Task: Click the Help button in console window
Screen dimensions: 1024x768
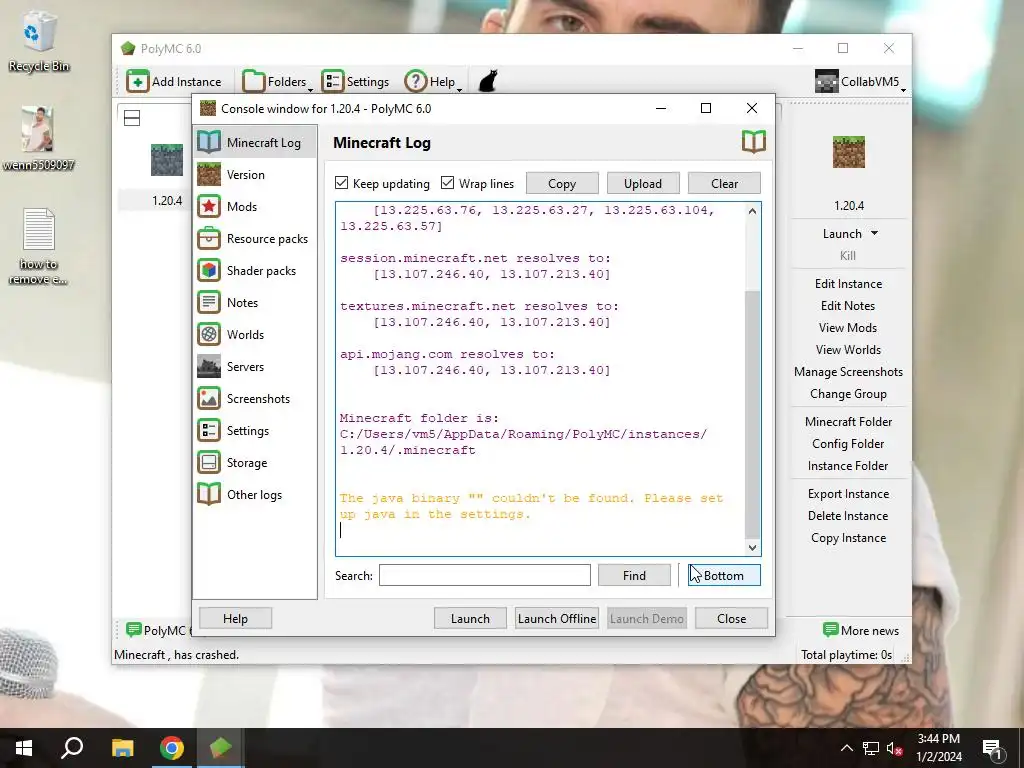Action: coord(235,618)
